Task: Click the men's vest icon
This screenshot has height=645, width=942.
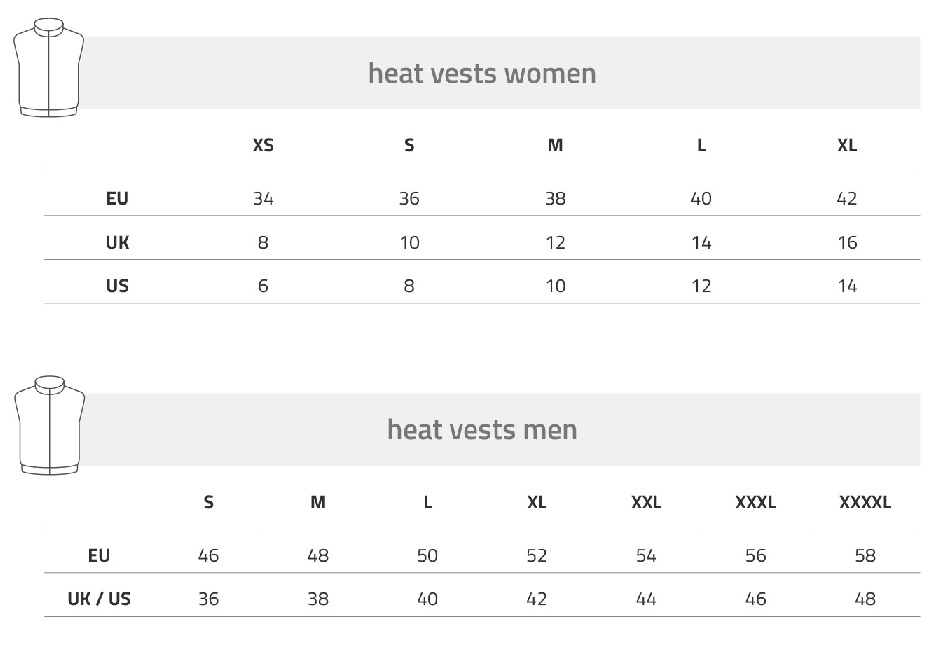Action: pos(48,424)
